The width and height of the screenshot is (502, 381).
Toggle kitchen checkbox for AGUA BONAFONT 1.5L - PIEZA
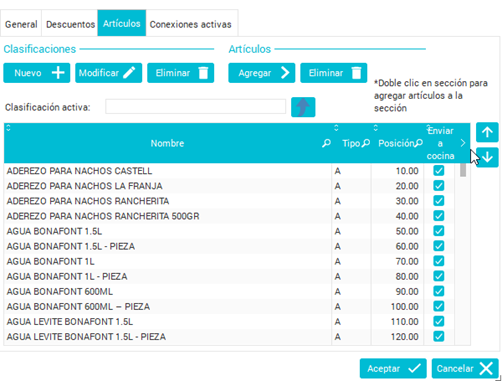[x=439, y=246]
